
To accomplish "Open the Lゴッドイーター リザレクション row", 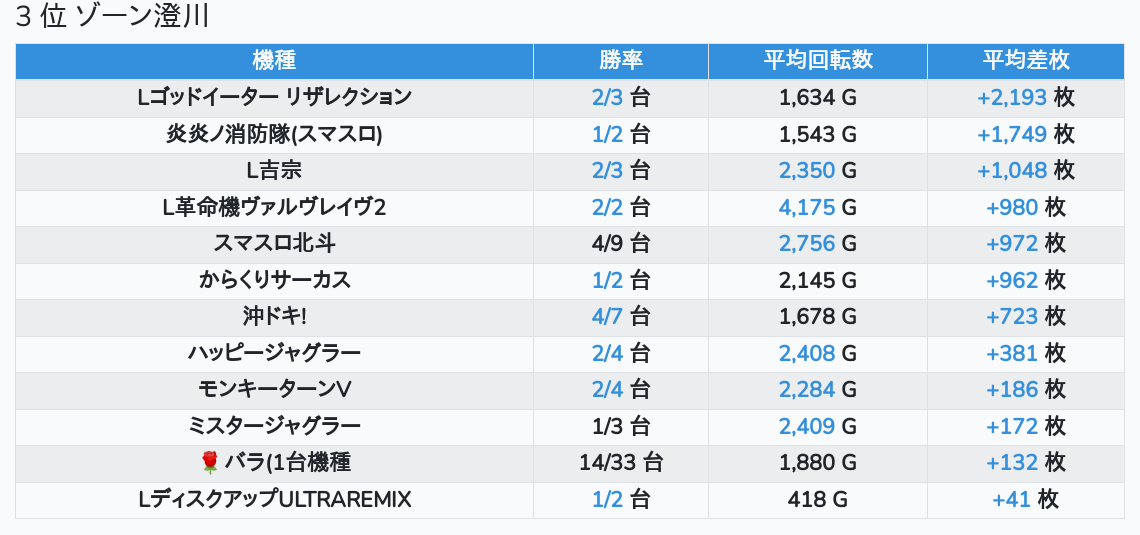I will point(274,97).
